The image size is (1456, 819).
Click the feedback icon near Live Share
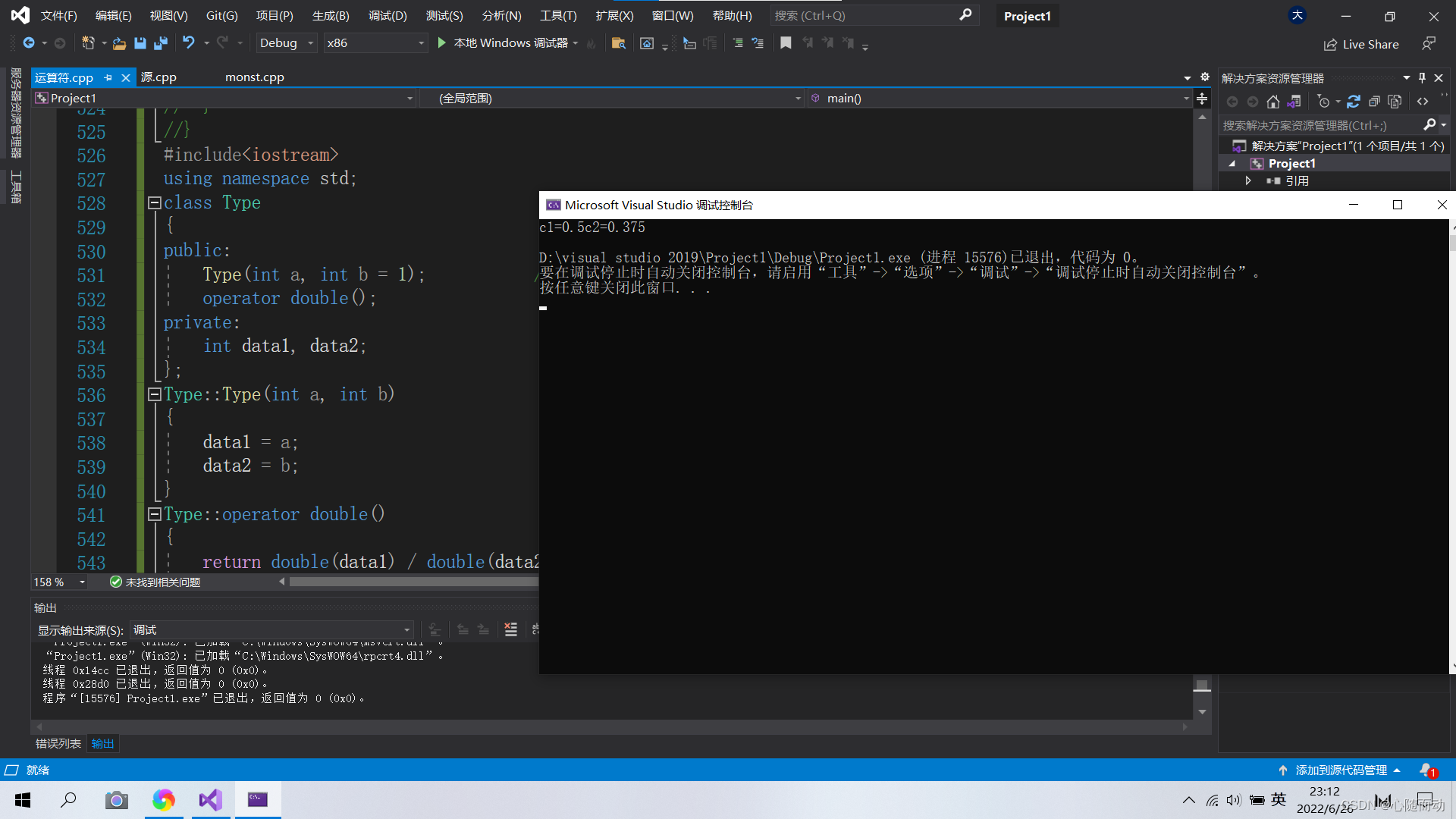click(x=1429, y=44)
